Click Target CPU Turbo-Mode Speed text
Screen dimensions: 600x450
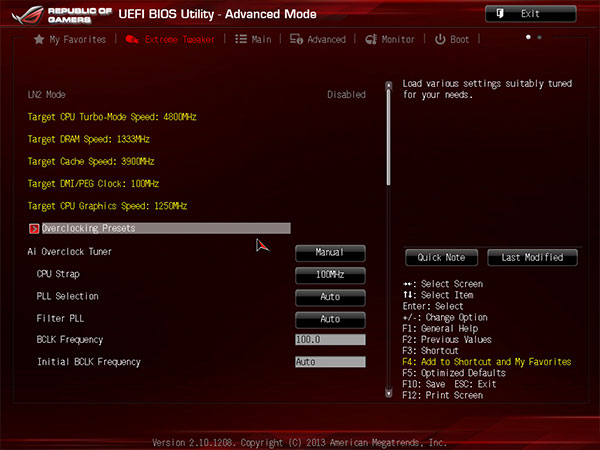112,117
